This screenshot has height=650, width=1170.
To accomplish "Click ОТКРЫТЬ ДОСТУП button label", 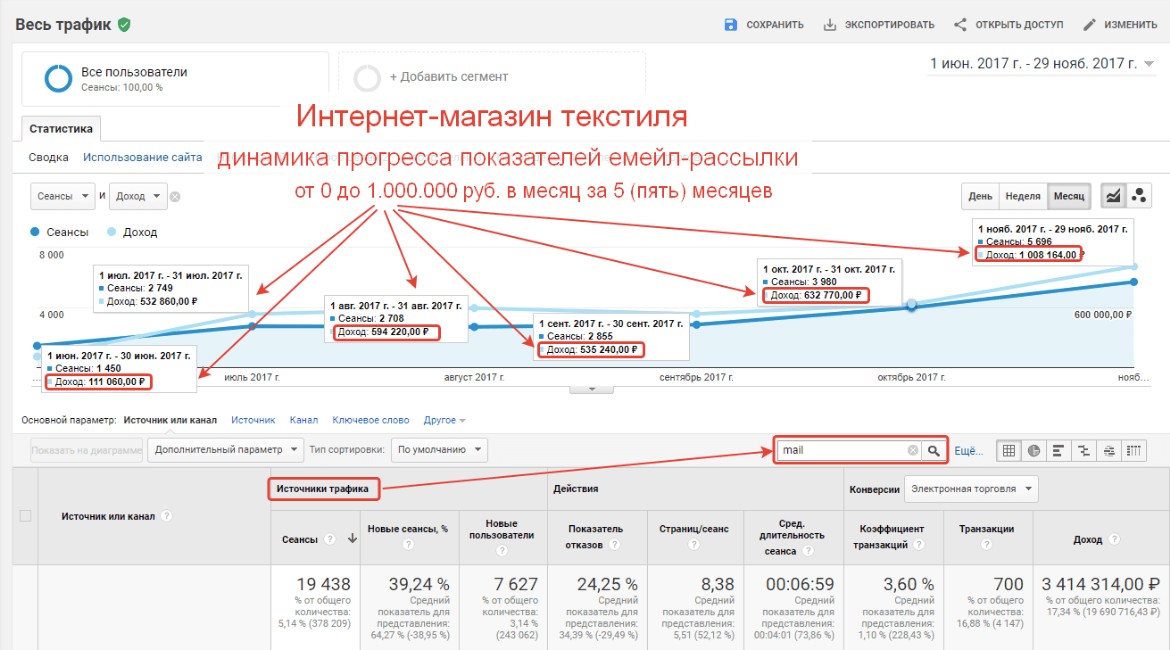I will [x=1019, y=25].
